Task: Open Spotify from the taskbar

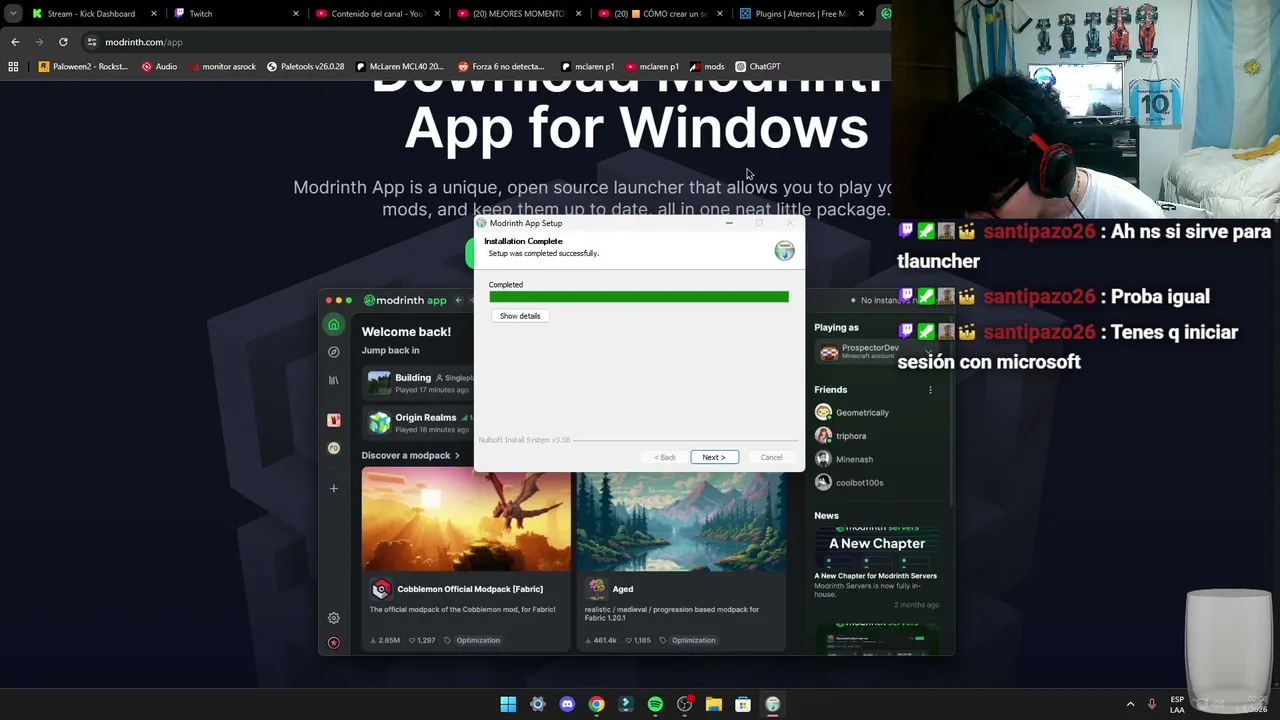Action: coord(655,705)
